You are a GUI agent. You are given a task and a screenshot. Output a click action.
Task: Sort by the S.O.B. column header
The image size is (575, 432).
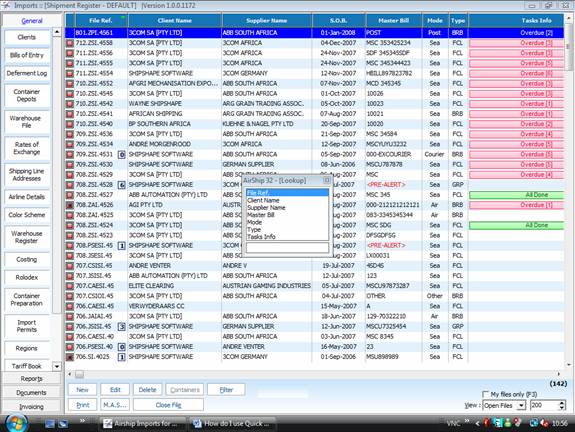338,21
